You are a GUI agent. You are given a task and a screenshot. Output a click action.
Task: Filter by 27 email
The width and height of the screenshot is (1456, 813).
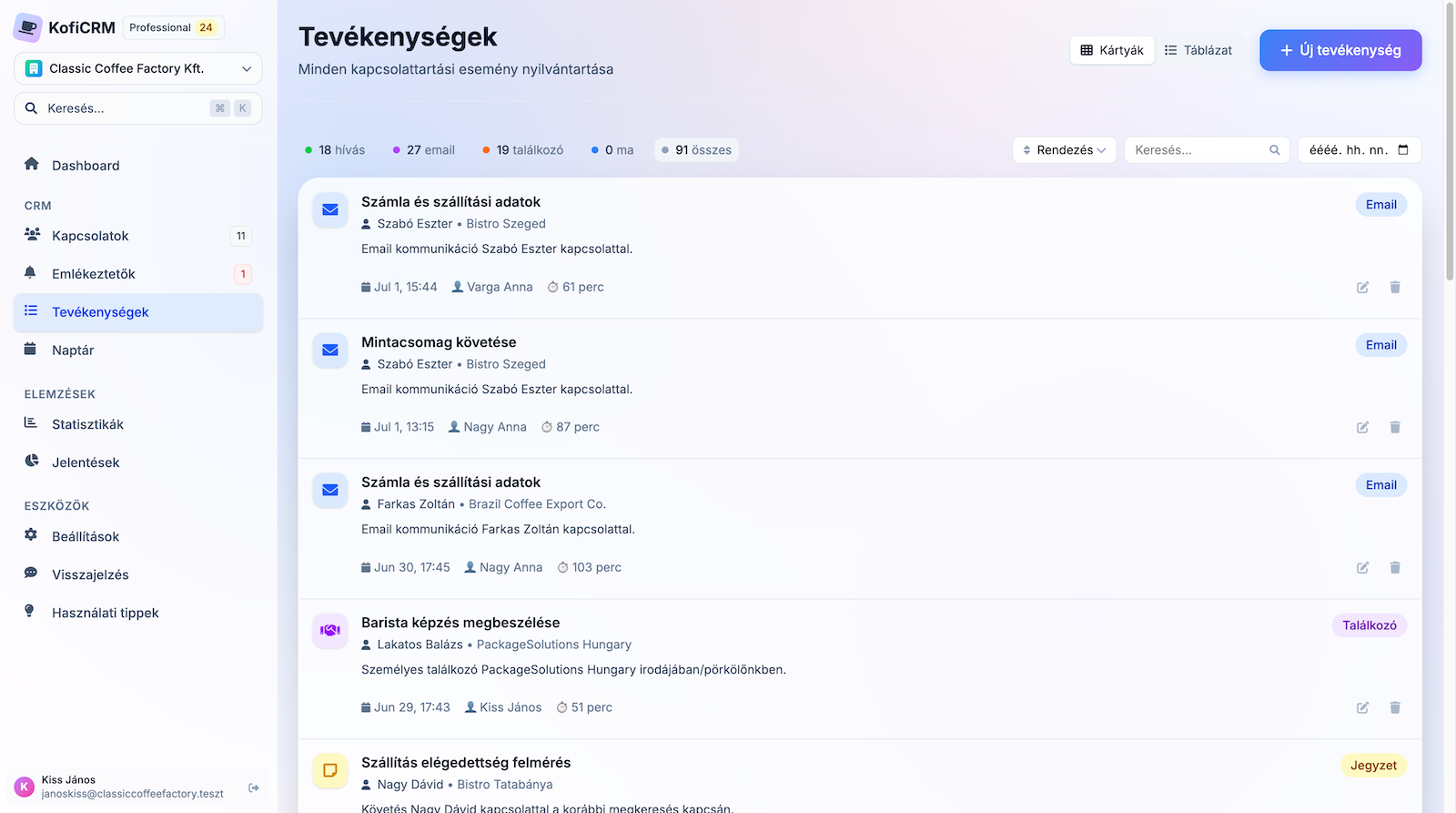[424, 150]
